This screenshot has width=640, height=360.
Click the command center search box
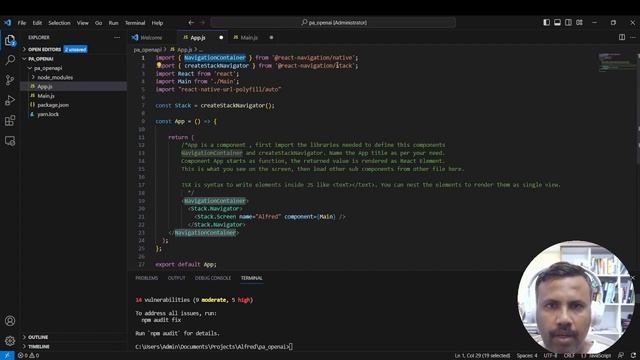point(333,22)
